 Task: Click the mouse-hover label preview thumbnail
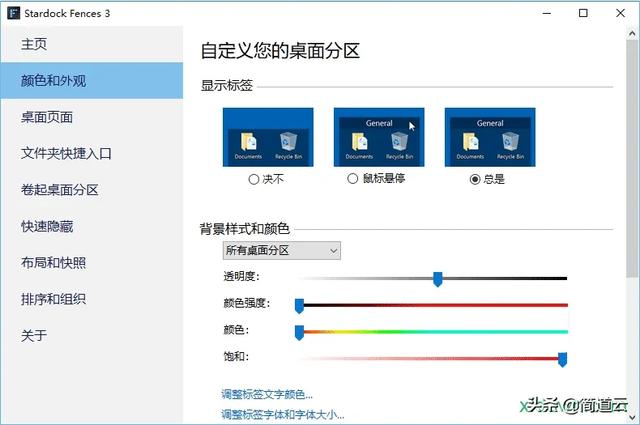tap(379, 137)
